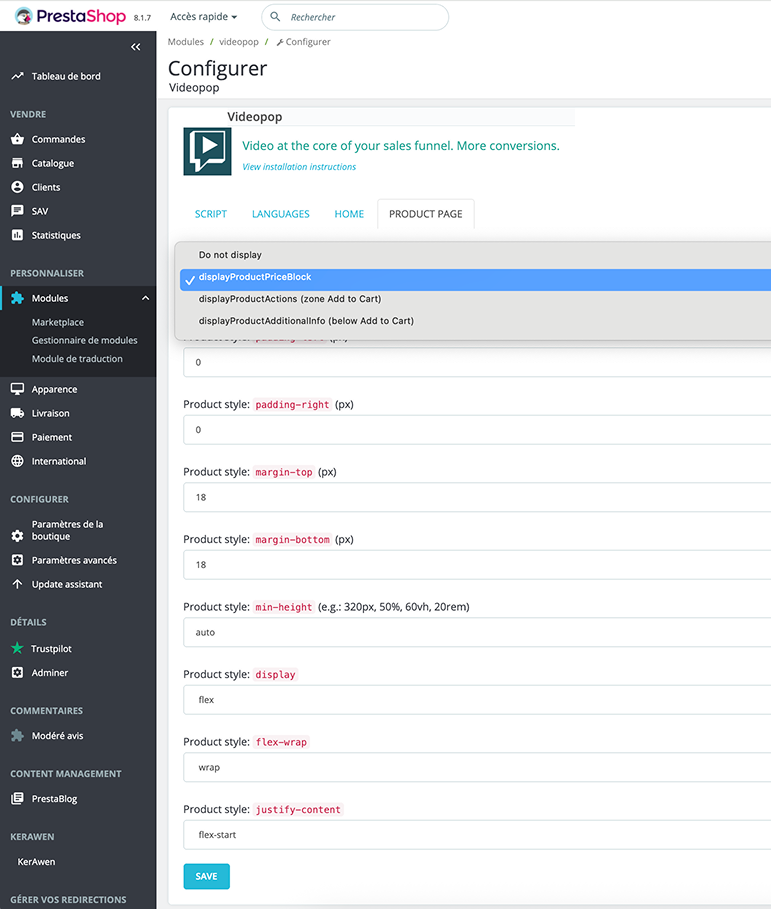The image size is (771, 909).
Task: Click the PrestaBlog icon
Action: click(x=17, y=798)
